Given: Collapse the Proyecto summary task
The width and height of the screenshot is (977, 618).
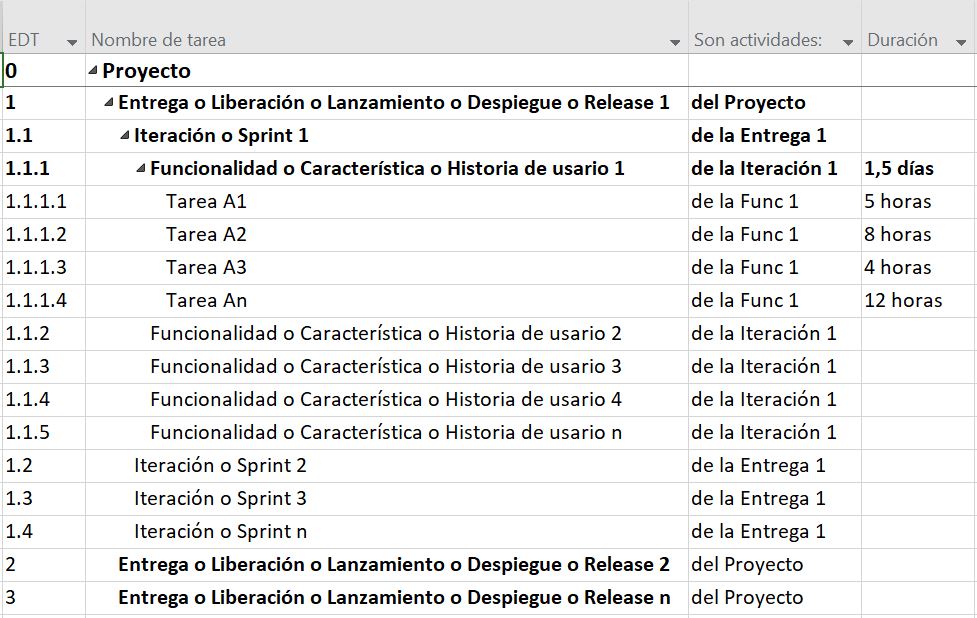Looking at the screenshot, I should tap(94, 71).
